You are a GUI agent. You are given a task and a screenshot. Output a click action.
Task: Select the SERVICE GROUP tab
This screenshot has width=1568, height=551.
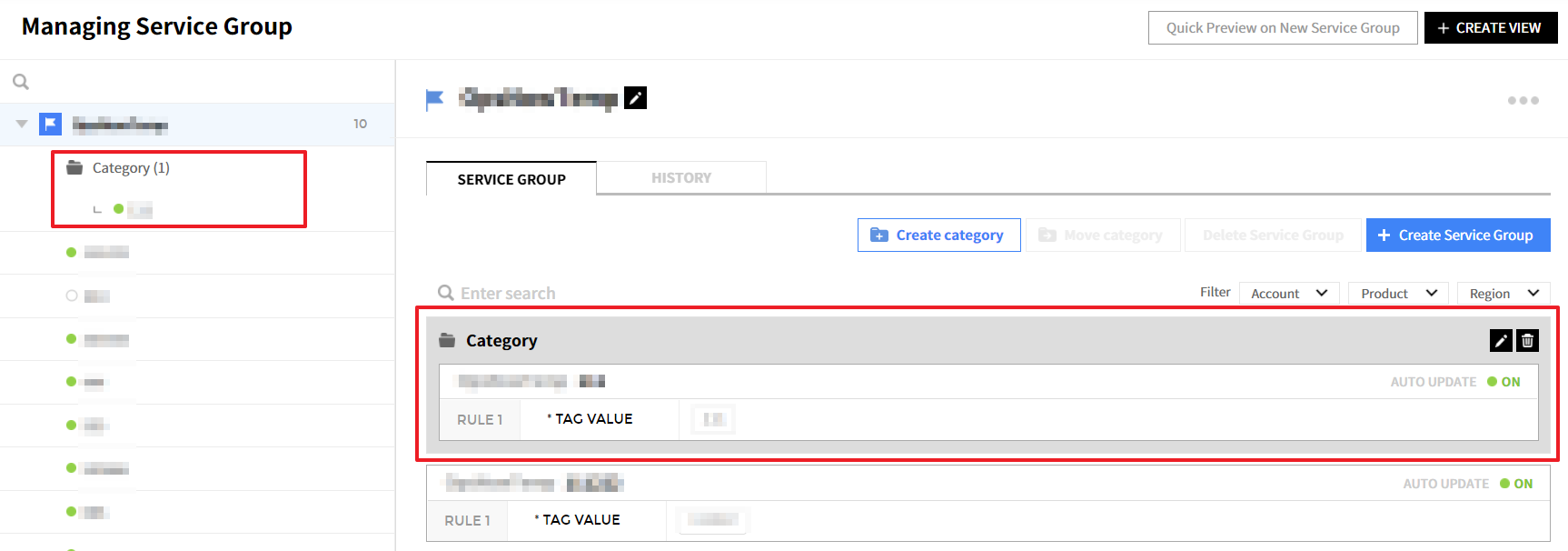[x=511, y=179]
